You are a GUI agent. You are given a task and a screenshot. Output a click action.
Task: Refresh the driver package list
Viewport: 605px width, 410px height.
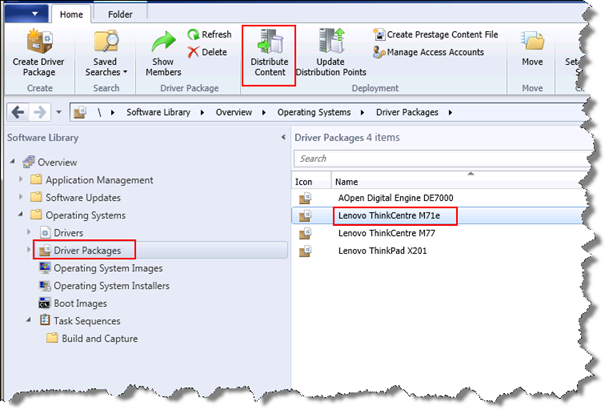tap(210, 34)
